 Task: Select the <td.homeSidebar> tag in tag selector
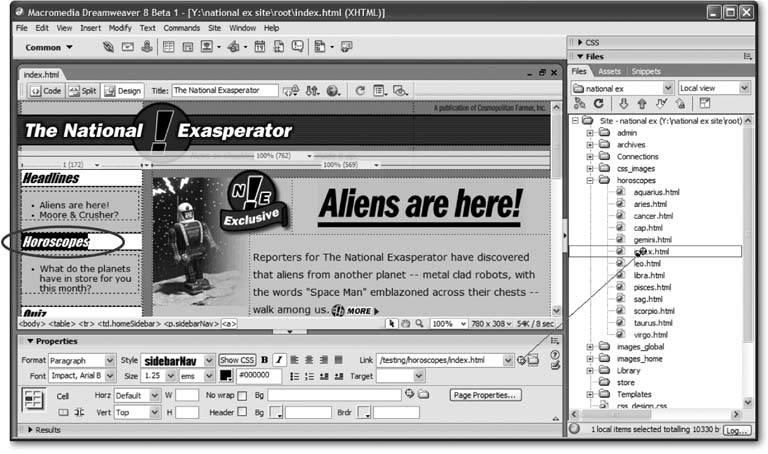pyautogui.click(x=129, y=324)
